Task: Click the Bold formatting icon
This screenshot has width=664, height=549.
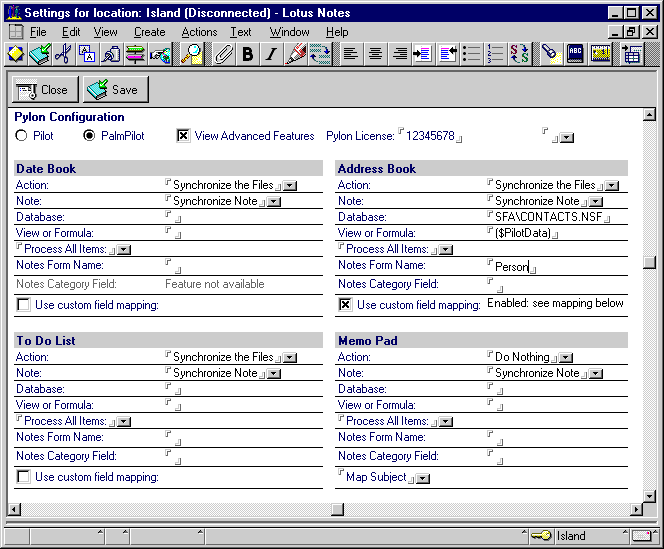Action: click(x=248, y=54)
